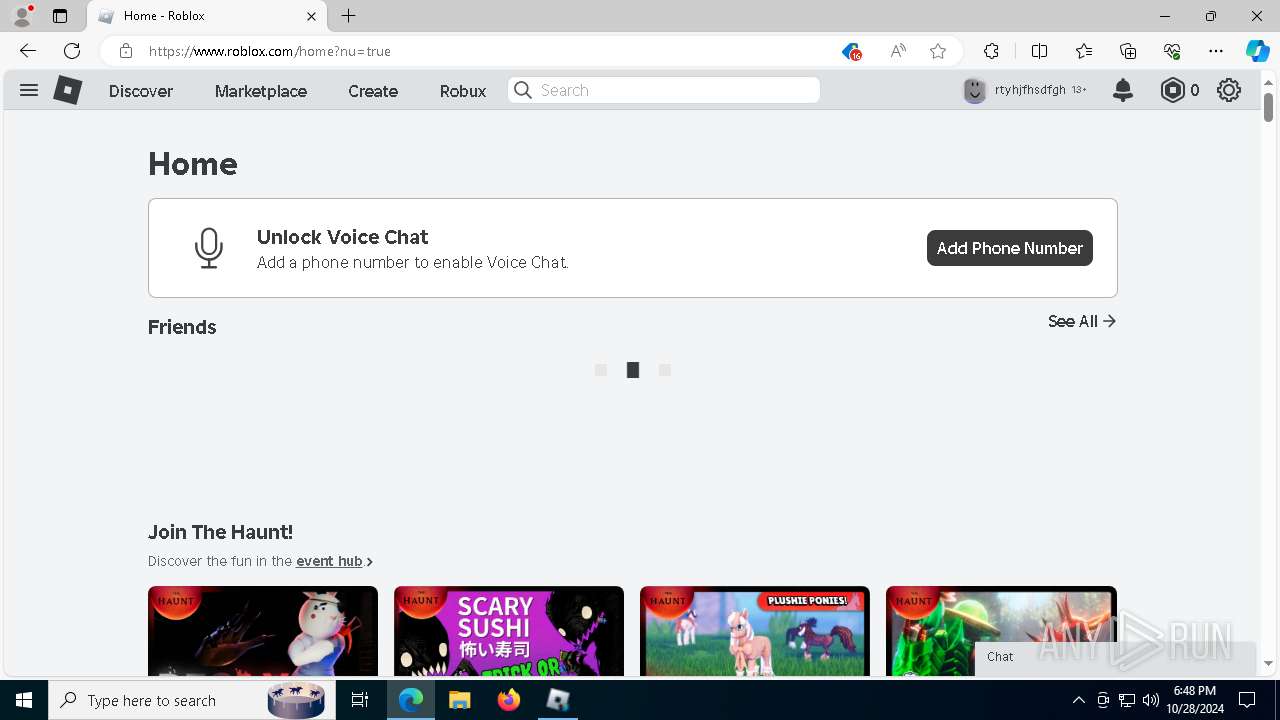
Task: Open Edge Settings and more menu
Action: [x=1216, y=51]
